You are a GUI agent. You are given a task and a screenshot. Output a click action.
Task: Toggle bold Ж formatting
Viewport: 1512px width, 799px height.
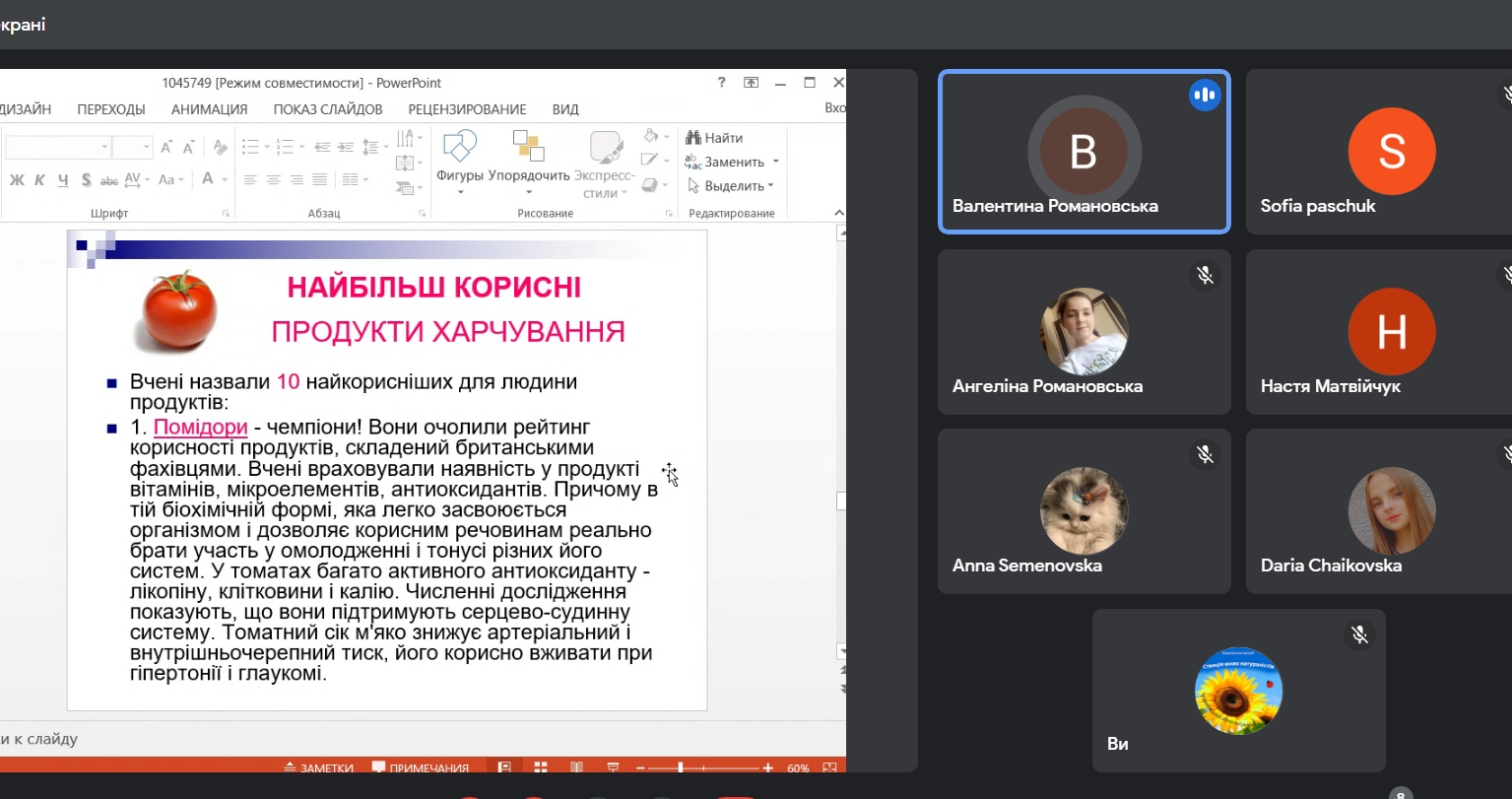pos(17,179)
